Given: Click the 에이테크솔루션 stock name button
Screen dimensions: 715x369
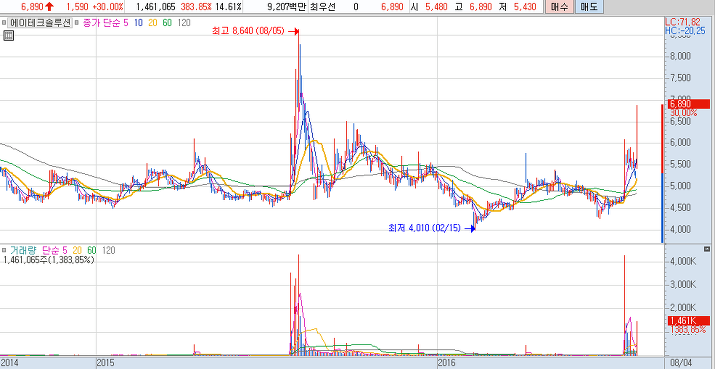Looking at the screenshot, I should [40, 23].
